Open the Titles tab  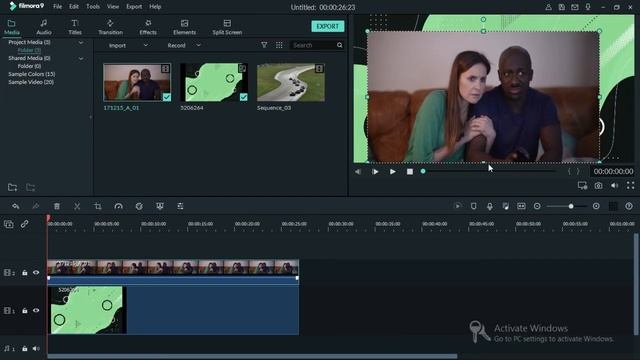(75, 27)
